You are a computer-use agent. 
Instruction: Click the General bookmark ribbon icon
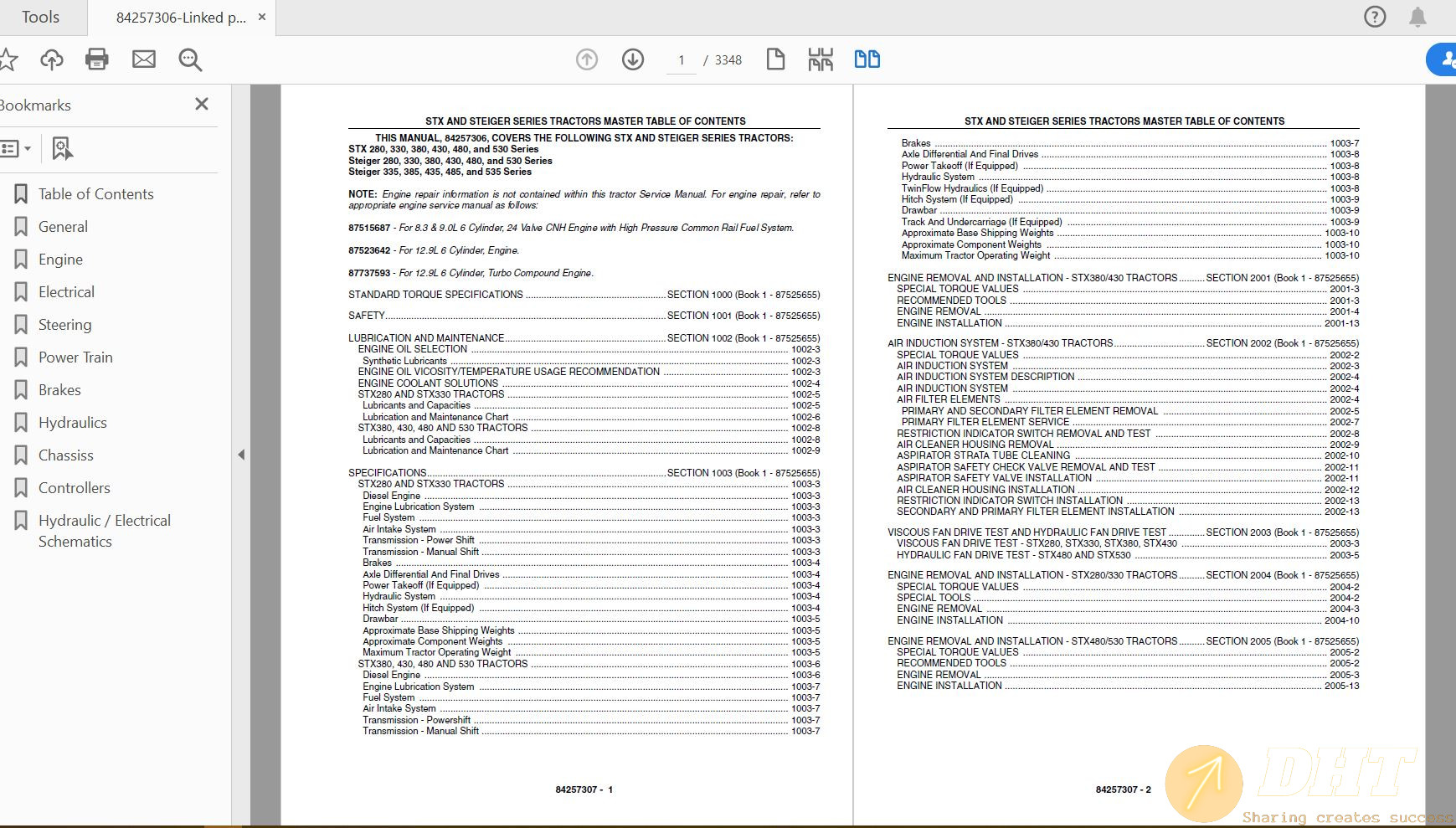tap(21, 227)
